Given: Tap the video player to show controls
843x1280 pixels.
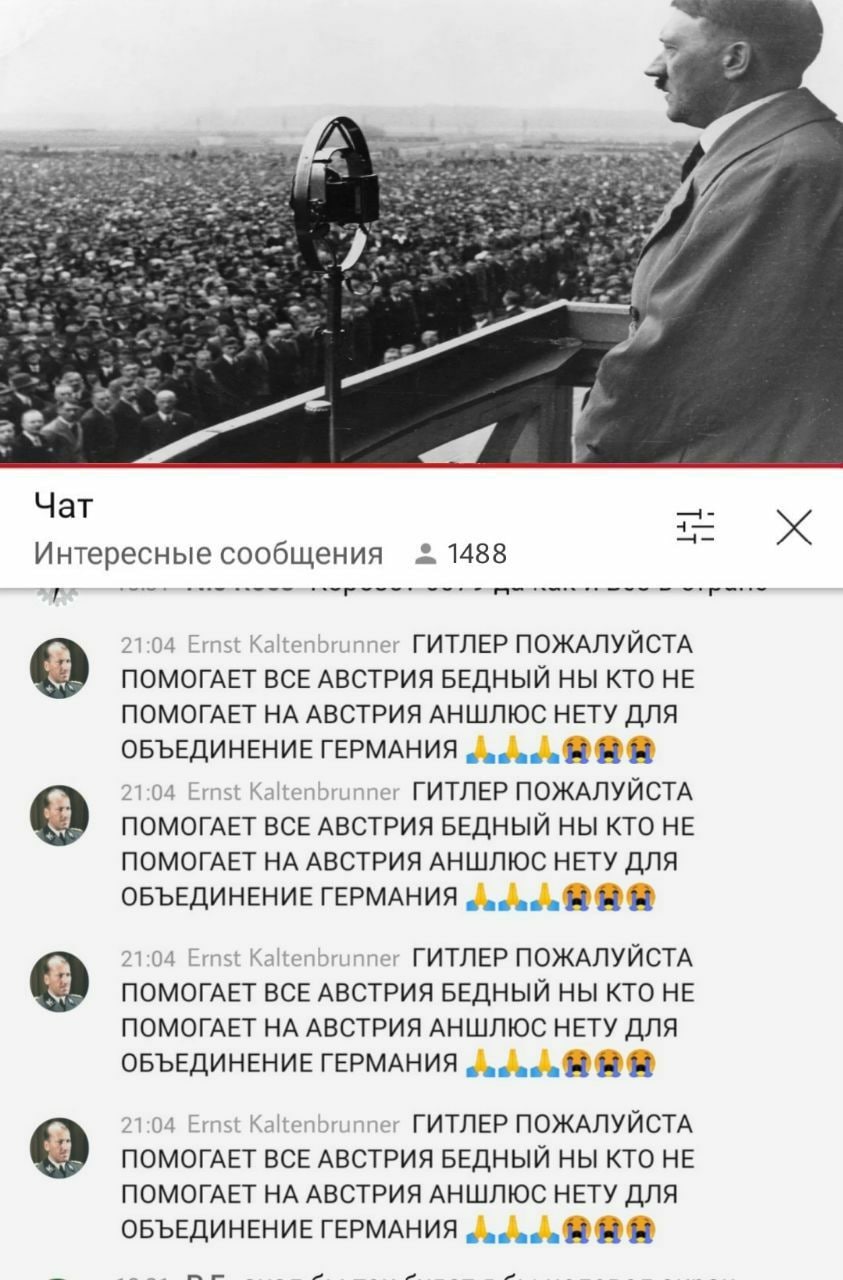Looking at the screenshot, I should point(421,231).
